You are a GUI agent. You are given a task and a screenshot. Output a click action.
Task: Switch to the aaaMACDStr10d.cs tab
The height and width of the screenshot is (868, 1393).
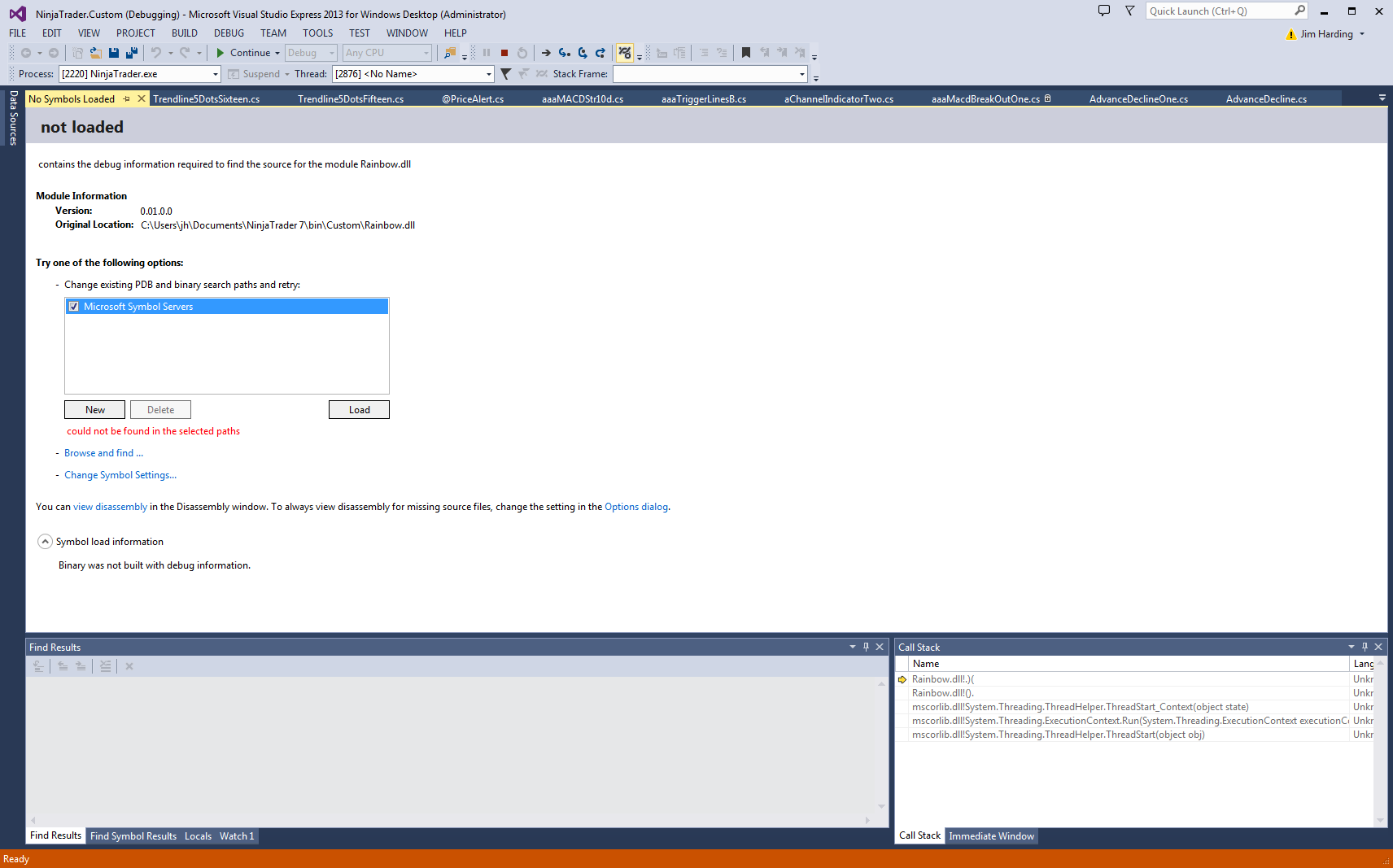(x=583, y=99)
